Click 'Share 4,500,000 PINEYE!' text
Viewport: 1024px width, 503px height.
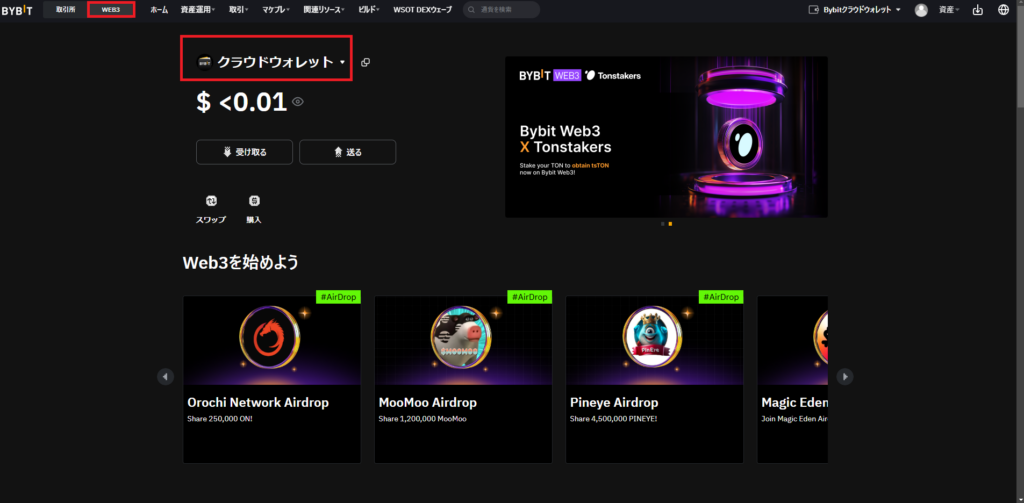613,419
